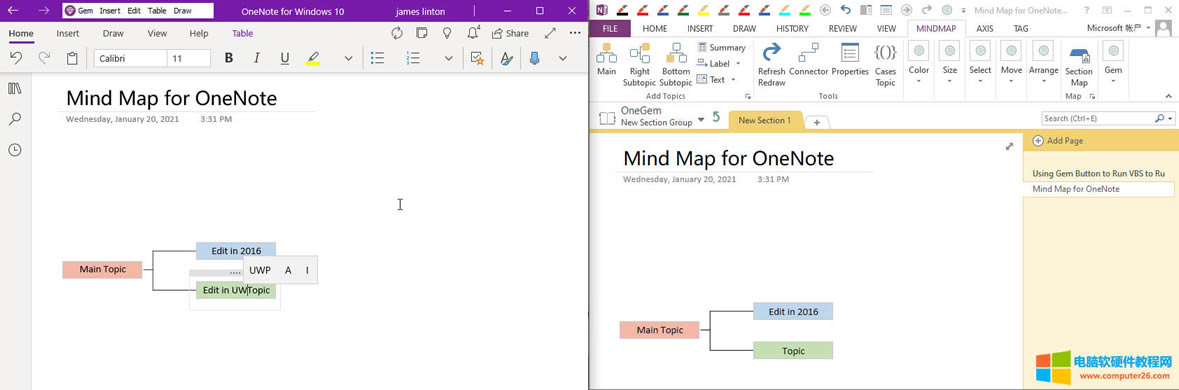This screenshot has height=390, width=1179.
Task: Open the Gem menu in the purple title bar
Action: (x=79, y=11)
